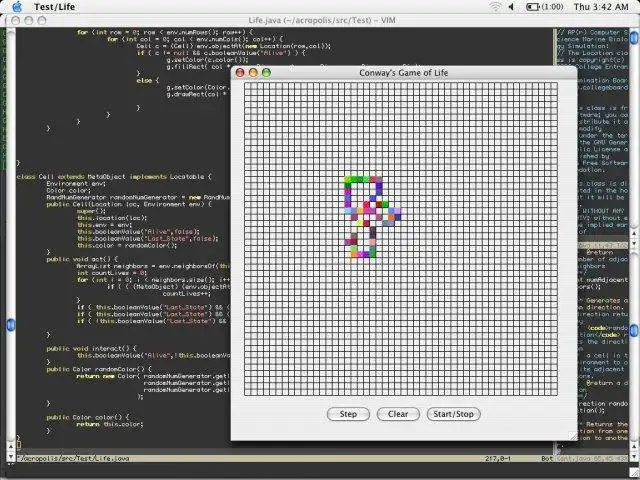This screenshot has width=640, height=480.
Task: Click the upper-right VIM pane scrollbar thumb
Action: point(634,38)
